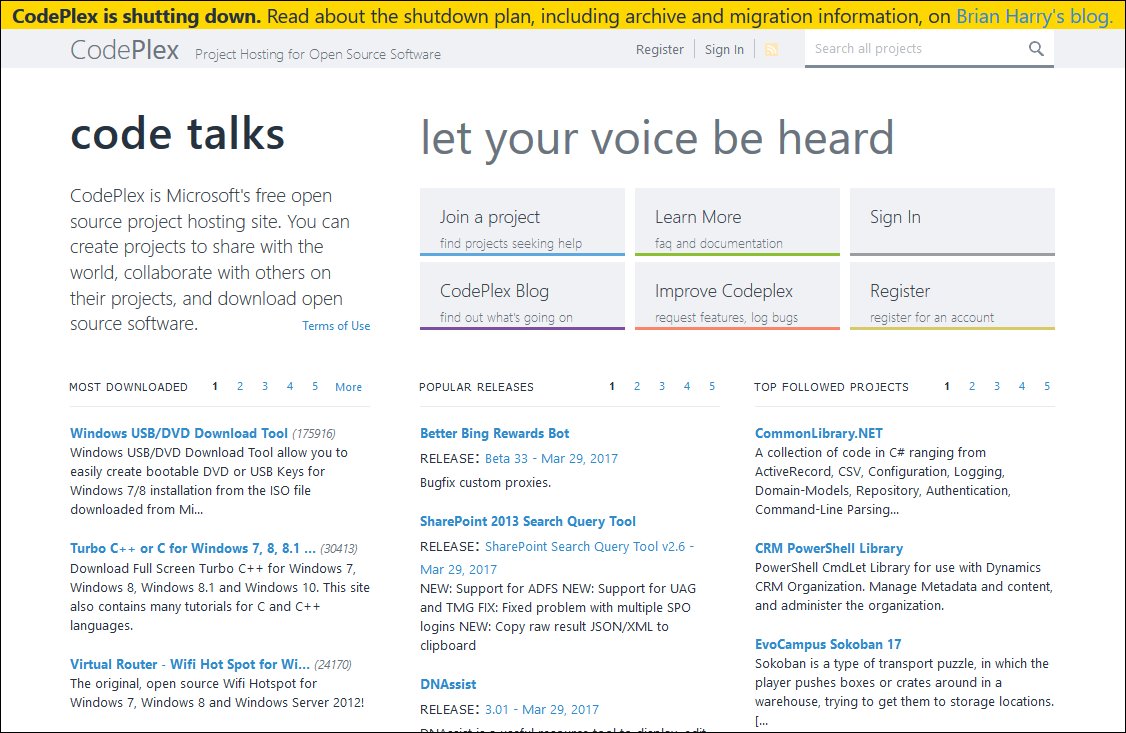Image resolution: width=1126 pixels, height=733 pixels.
Task: Open release 3.01 - Mar 29, 2017
Action: coord(542,709)
